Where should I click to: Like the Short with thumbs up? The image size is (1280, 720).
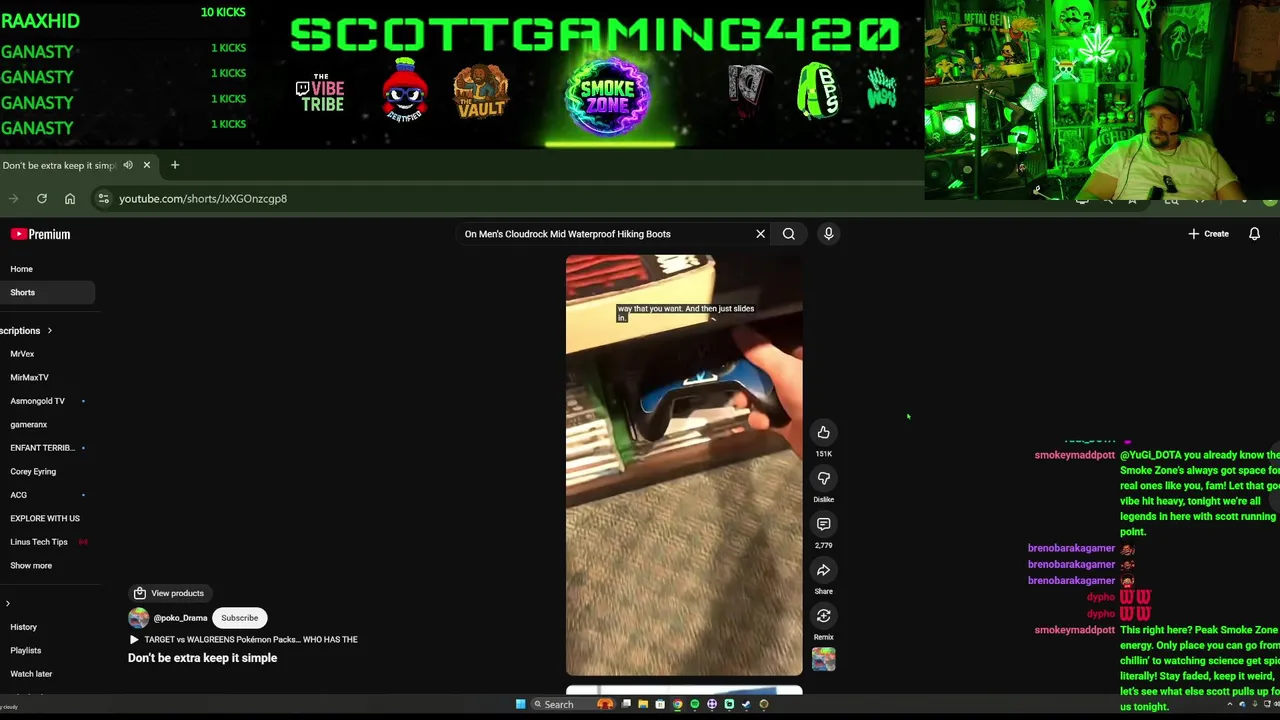coord(823,432)
